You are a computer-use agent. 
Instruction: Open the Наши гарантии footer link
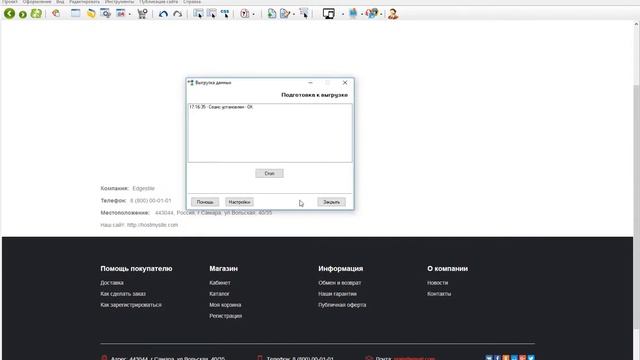click(x=338, y=293)
